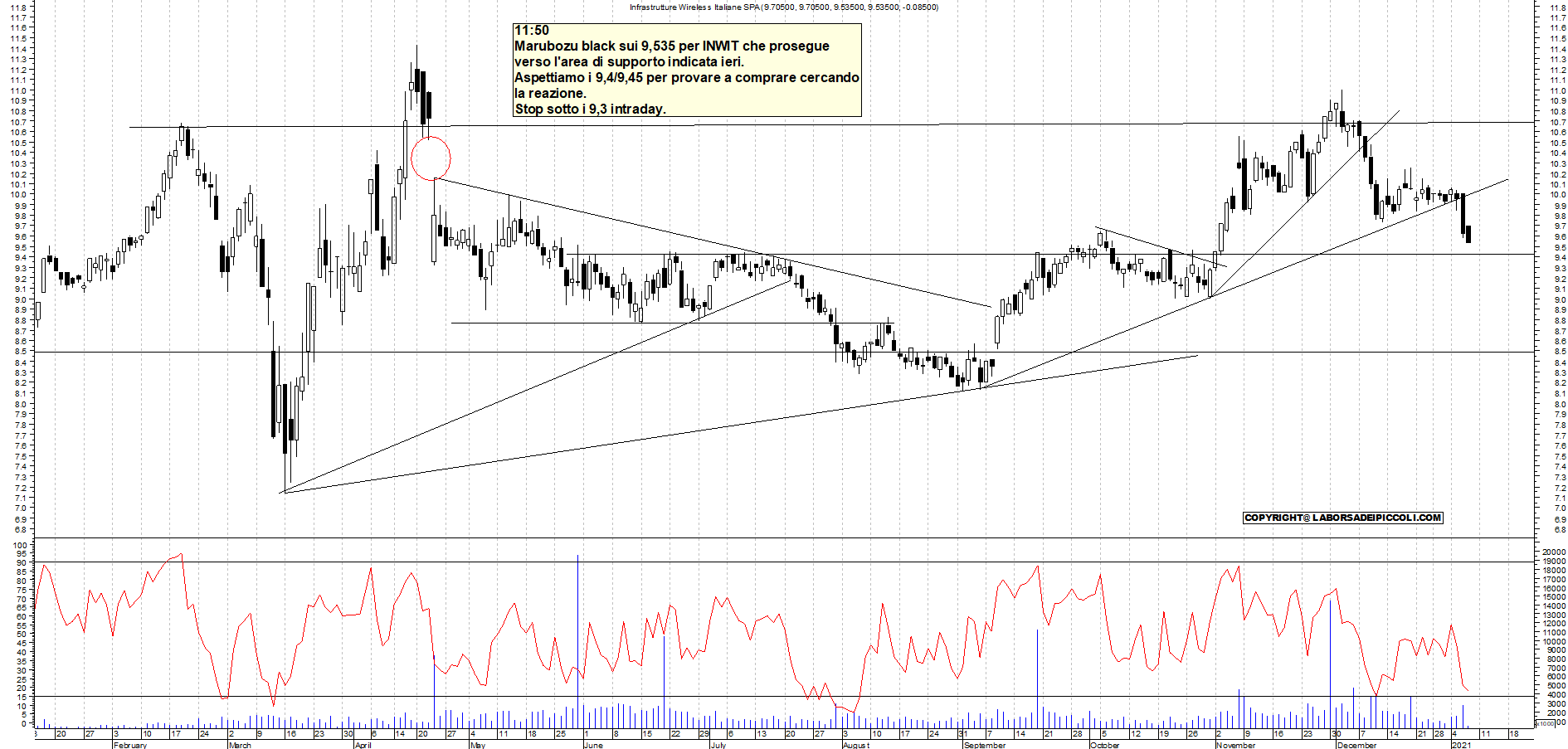1568x749 pixels.
Task: Click the September month label
Action: coord(985,745)
